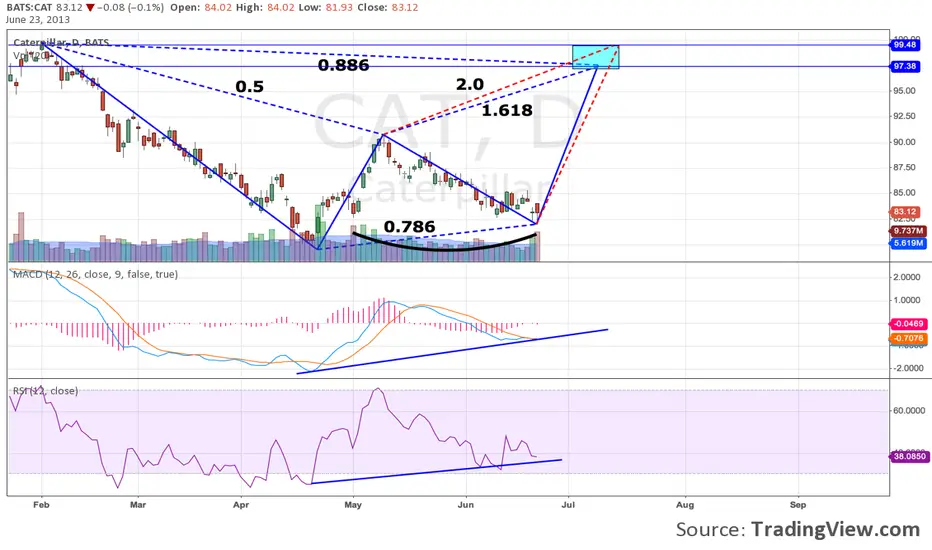
Task: Click the 60.0000 RSI axis tick
Action: point(908,411)
